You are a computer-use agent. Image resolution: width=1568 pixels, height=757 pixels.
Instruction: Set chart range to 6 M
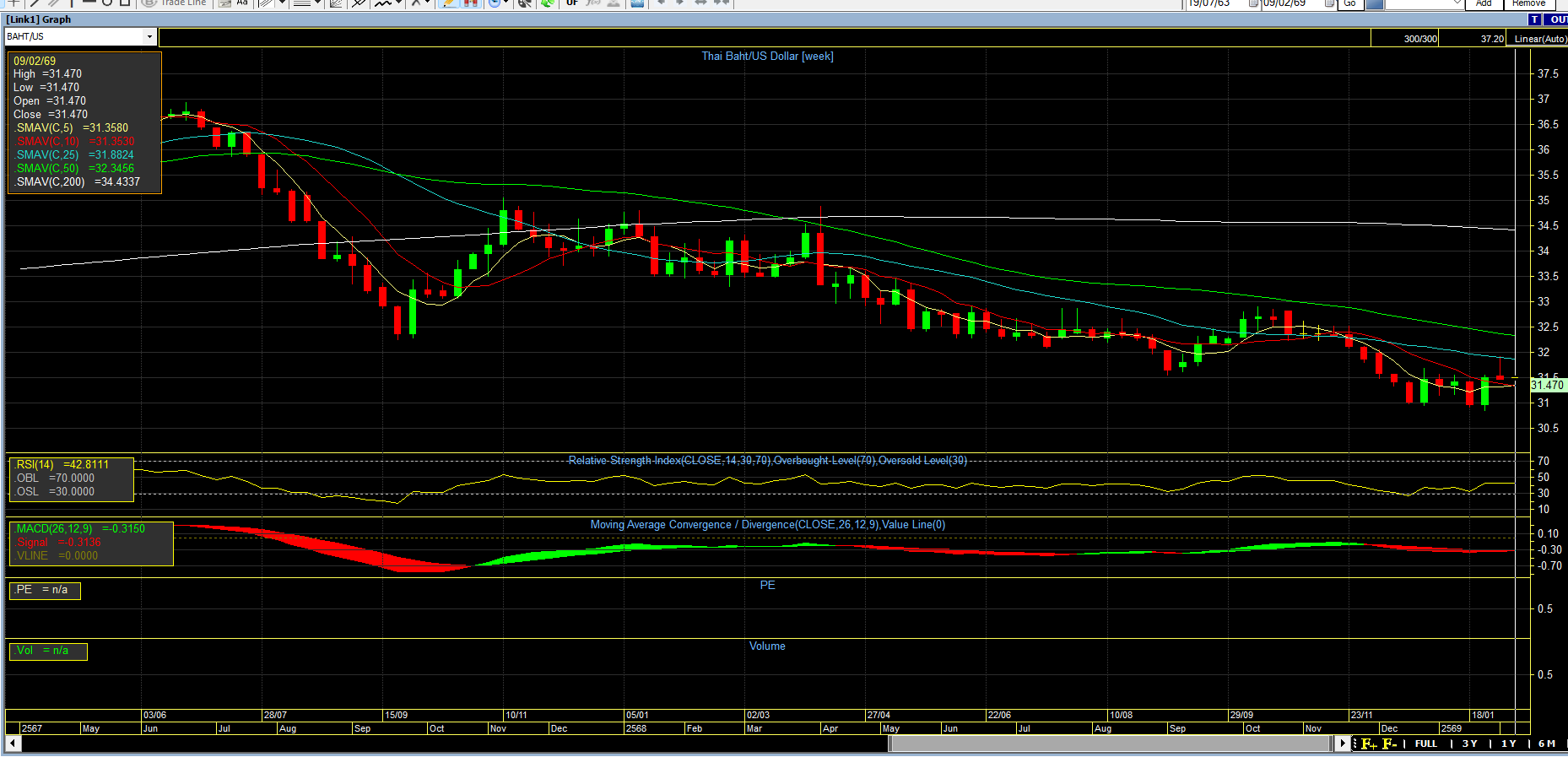click(x=1547, y=743)
